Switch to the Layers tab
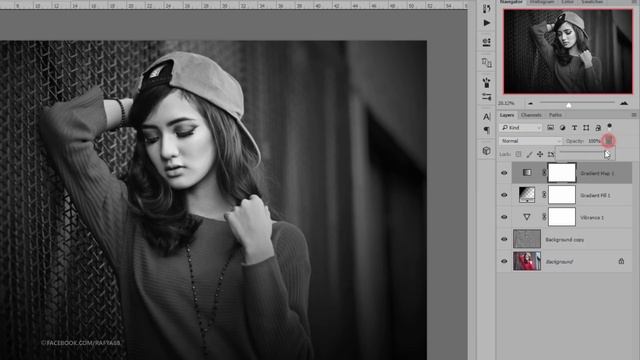 pyautogui.click(x=507, y=115)
